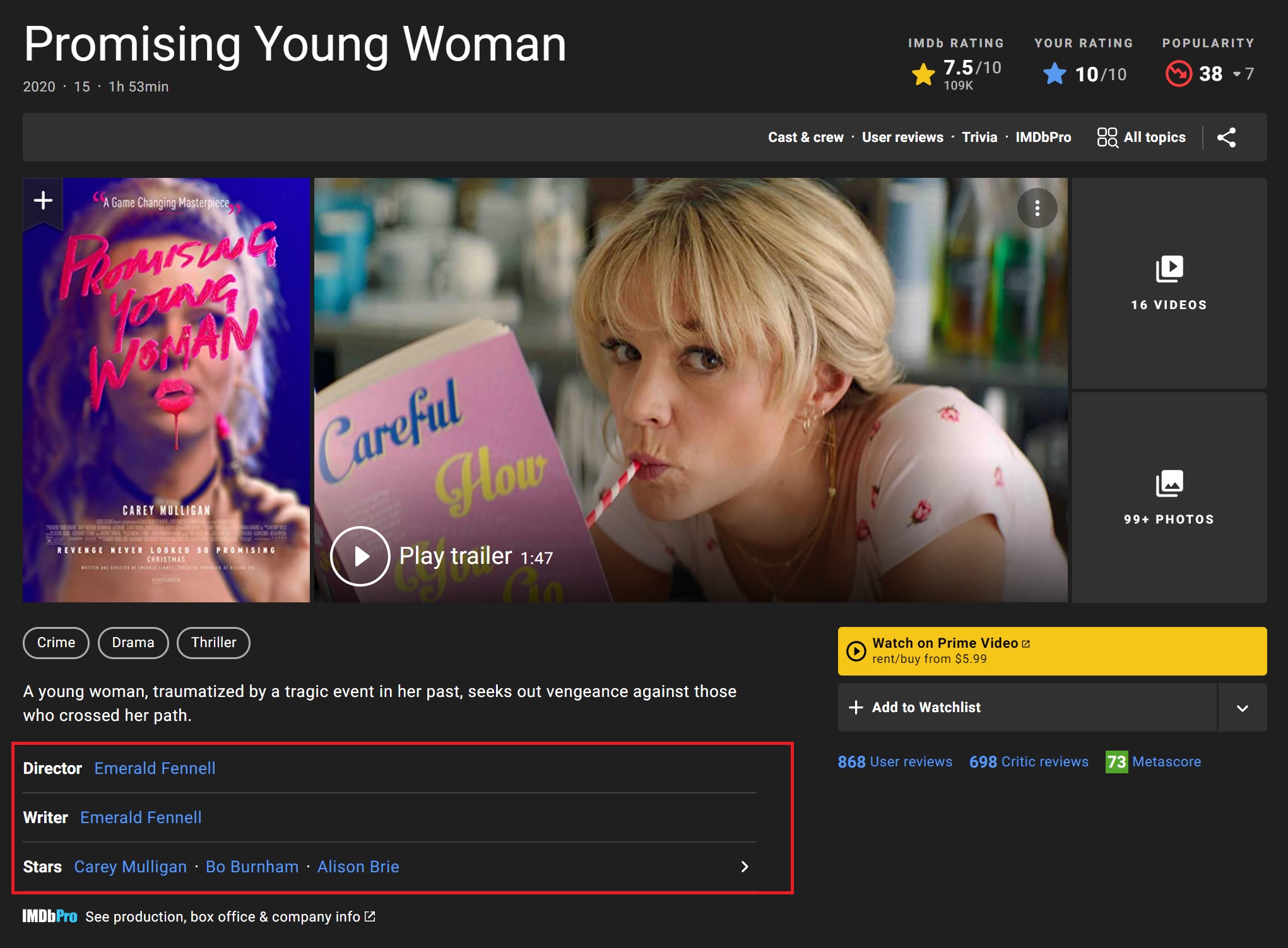Open Carey Mulligan's profile link

coord(131,867)
